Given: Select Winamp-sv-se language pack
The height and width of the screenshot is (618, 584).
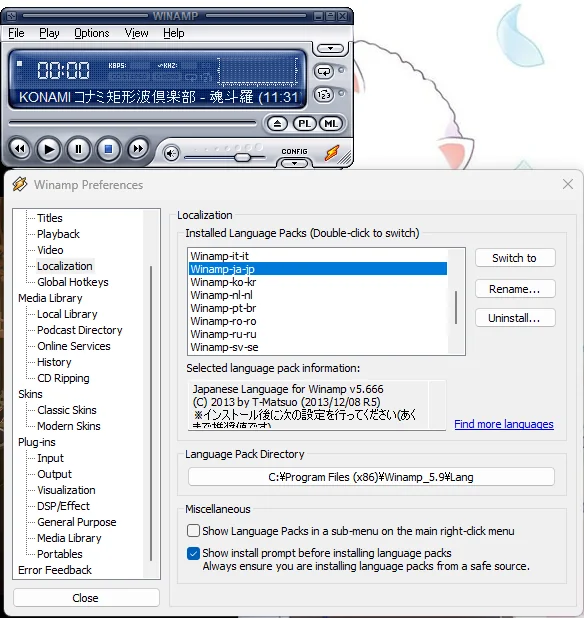Looking at the screenshot, I should click(x=318, y=347).
